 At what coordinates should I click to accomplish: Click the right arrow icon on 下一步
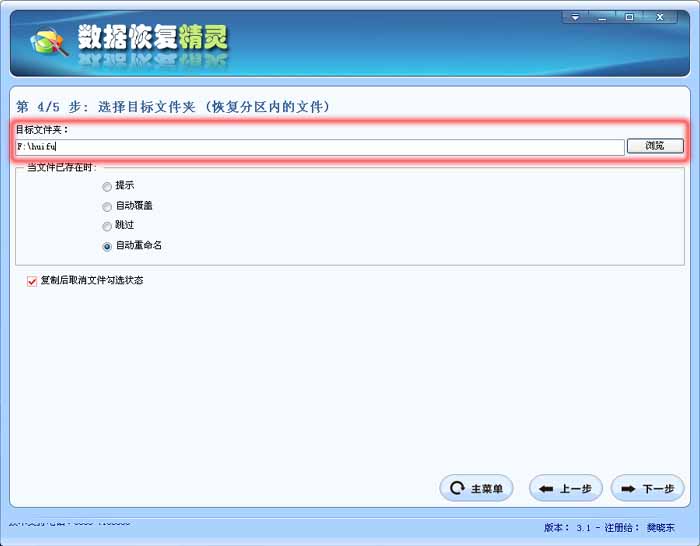tap(628, 489)
